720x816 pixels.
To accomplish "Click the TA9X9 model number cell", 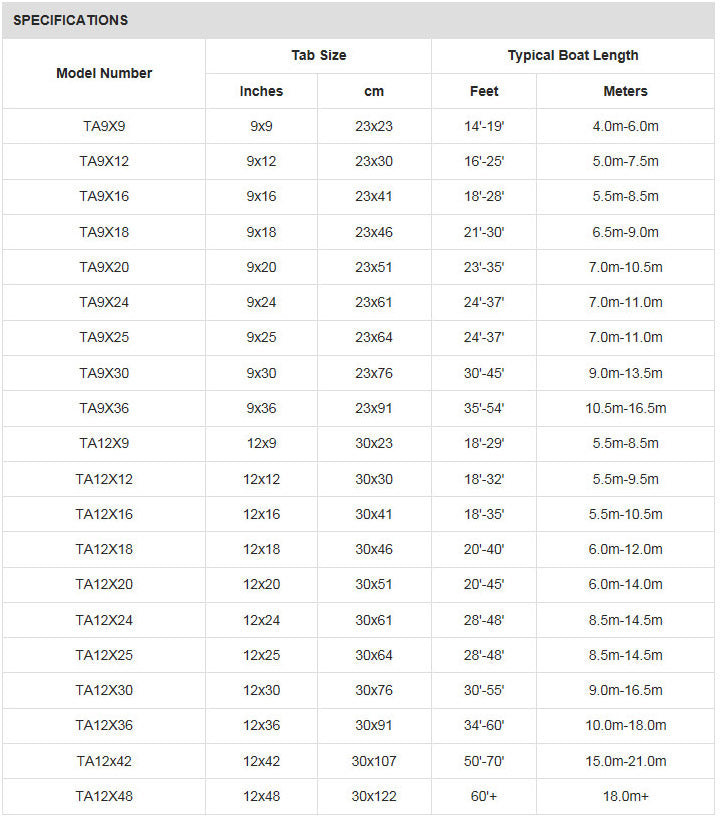I will tap(104, 126).
